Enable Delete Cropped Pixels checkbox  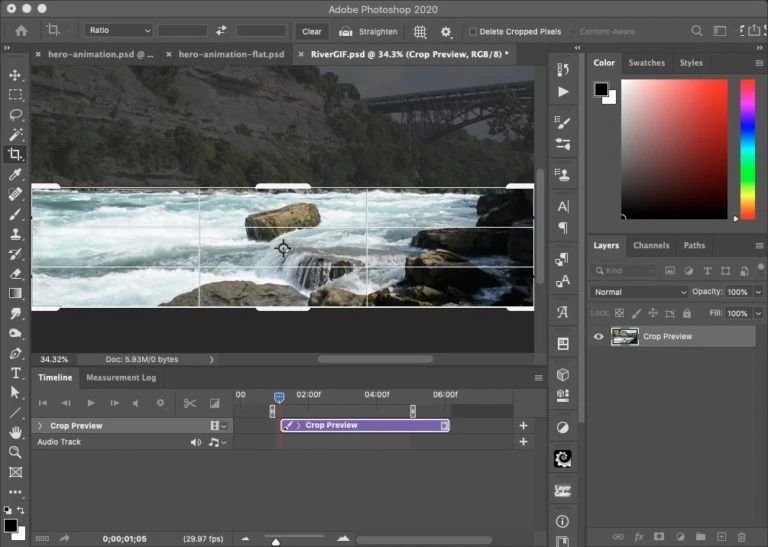[473, 32]
